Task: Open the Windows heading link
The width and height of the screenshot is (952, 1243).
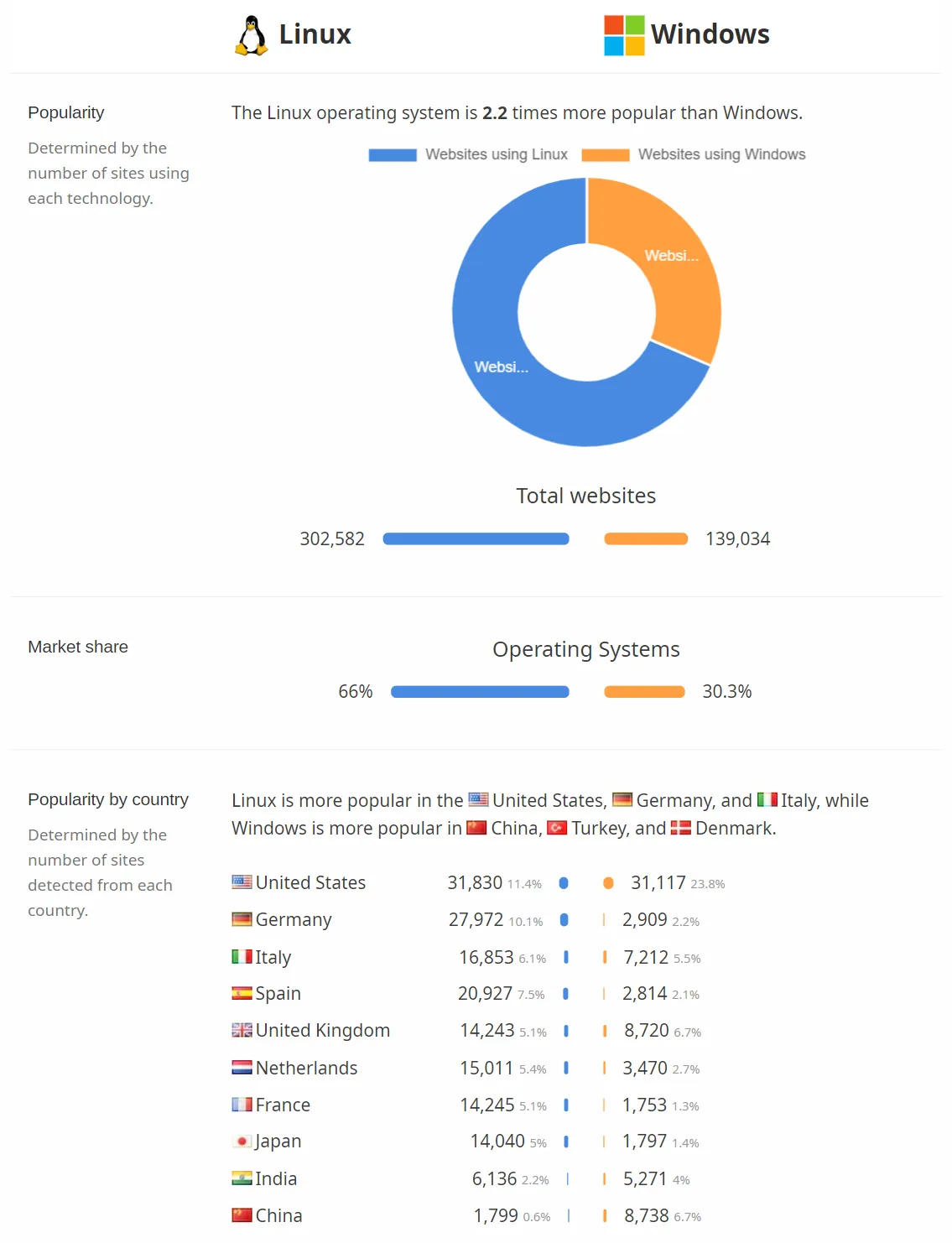Action: (710, 34)
